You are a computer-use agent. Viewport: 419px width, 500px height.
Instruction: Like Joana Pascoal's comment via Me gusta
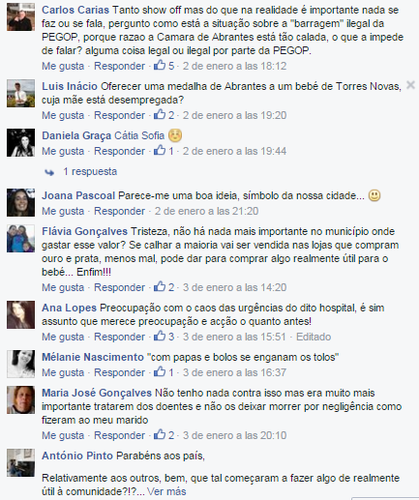click(x=63, y=211)
